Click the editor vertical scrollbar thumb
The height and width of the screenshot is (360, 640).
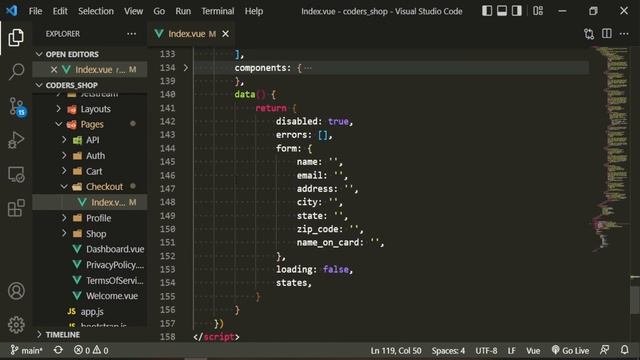pos(635,299)
